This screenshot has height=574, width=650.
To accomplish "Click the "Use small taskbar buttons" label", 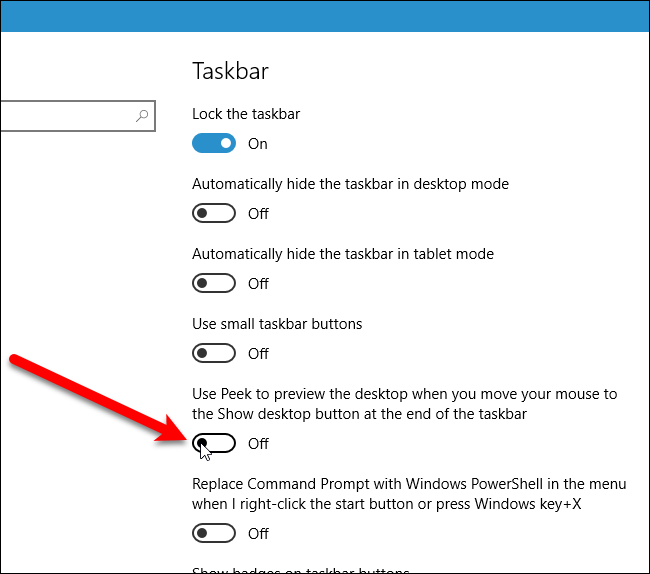I will (x=277, y=324).
